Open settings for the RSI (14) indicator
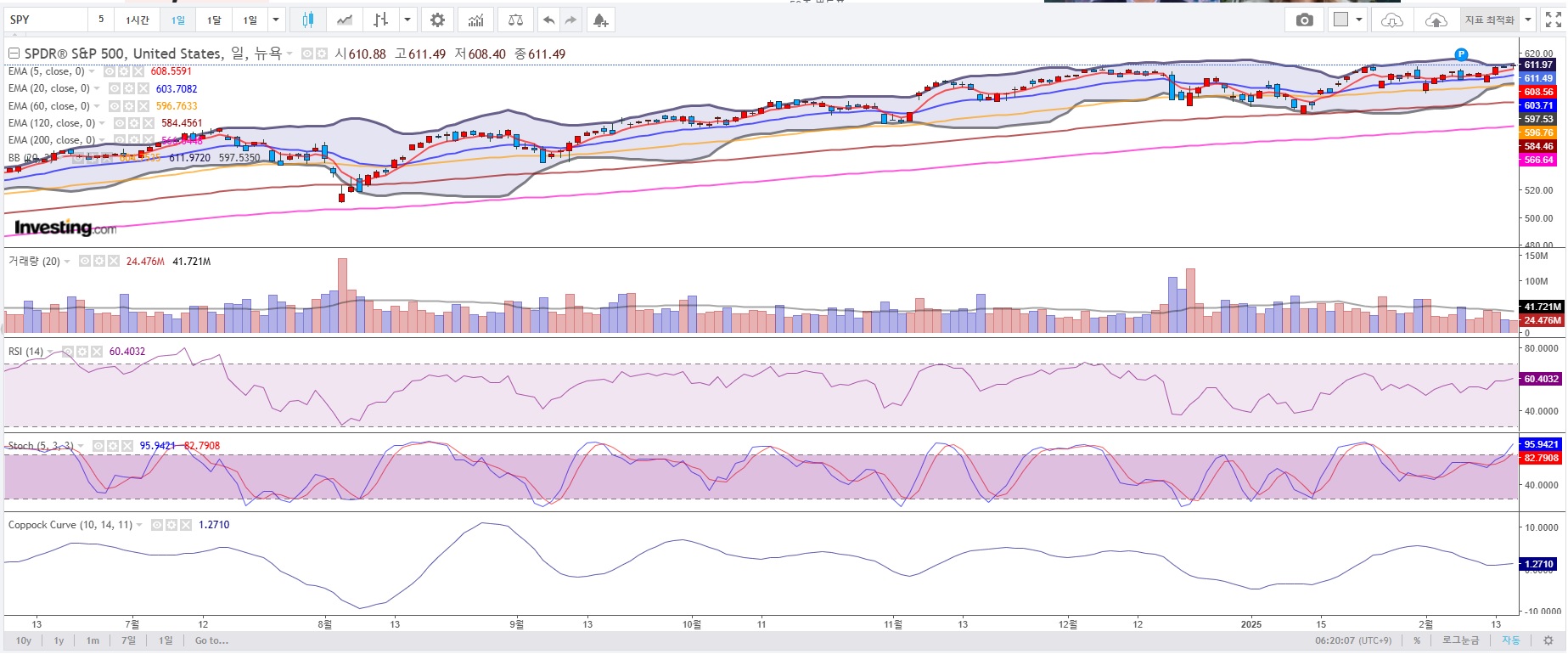The height and width of the screenshot is (654, 1568). [82, 352]
